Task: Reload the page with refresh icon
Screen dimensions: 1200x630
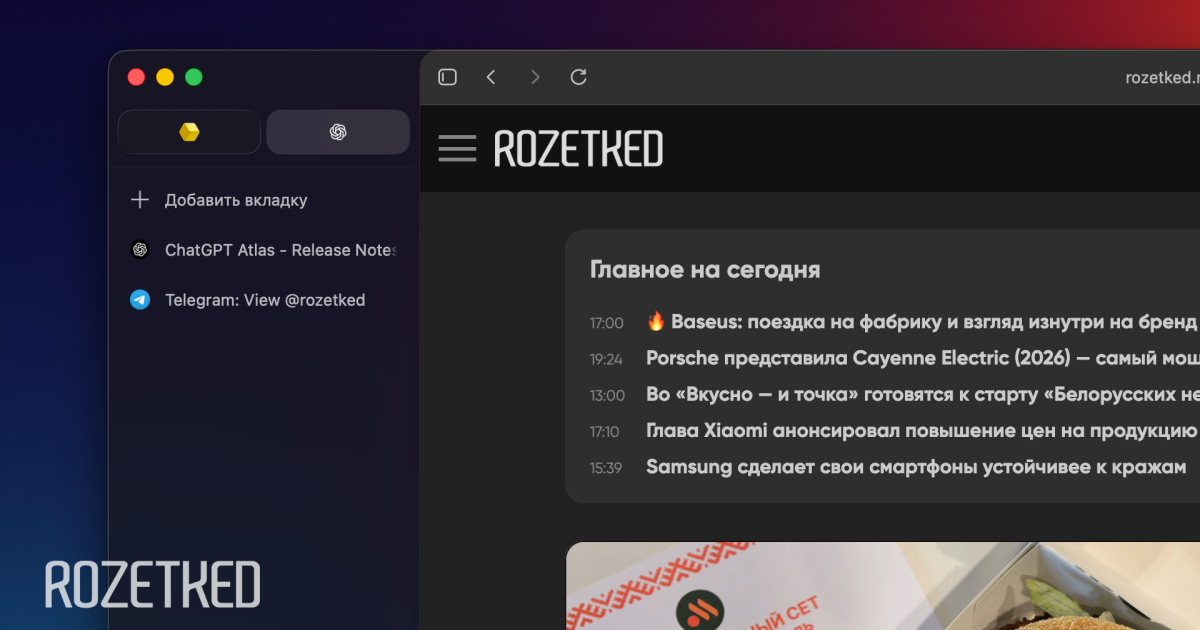Action: pyautogui.click(x=578, y=77)
